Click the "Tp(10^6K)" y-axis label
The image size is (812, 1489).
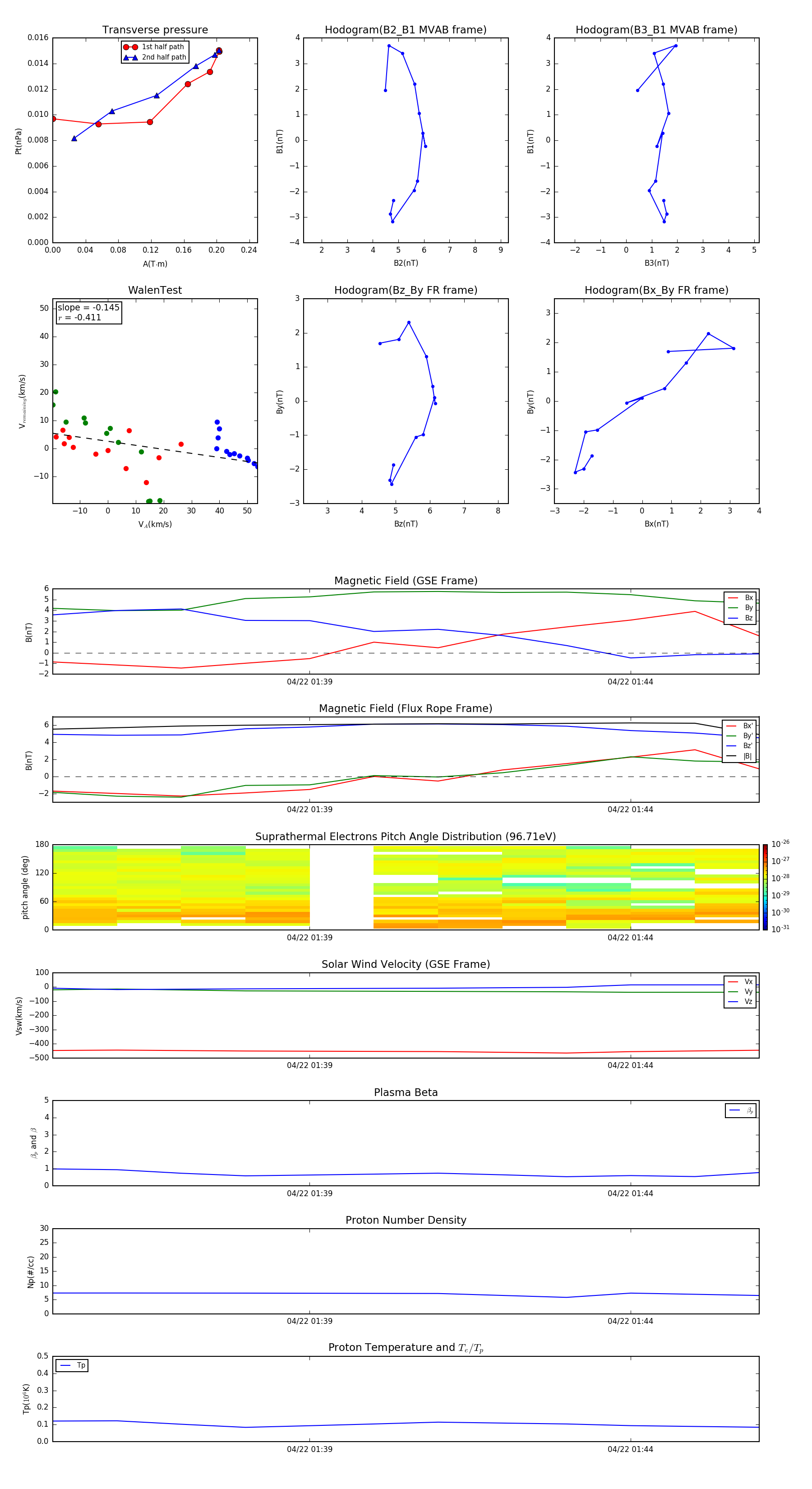coord(26,1399)
